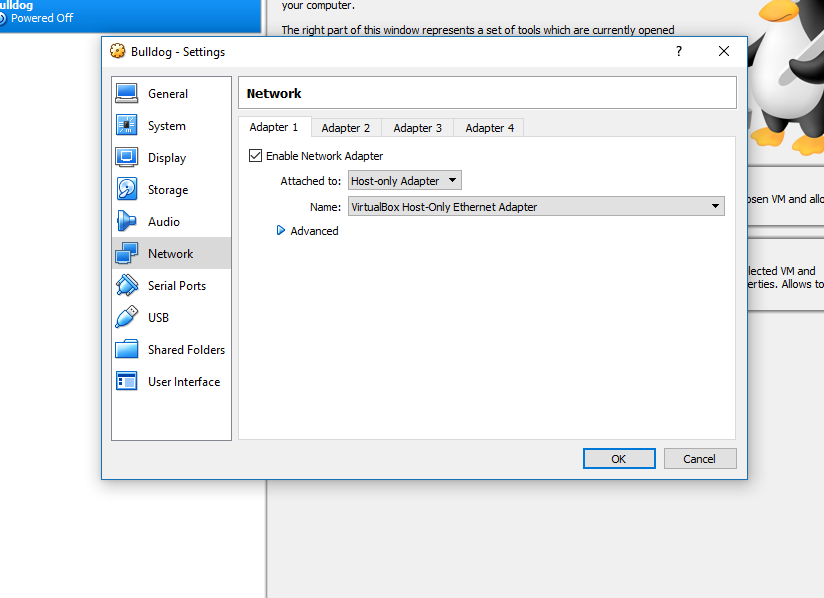Switch to the Adapter 2 tab
This screenshot has height=598, width=824.
(346, 128)
